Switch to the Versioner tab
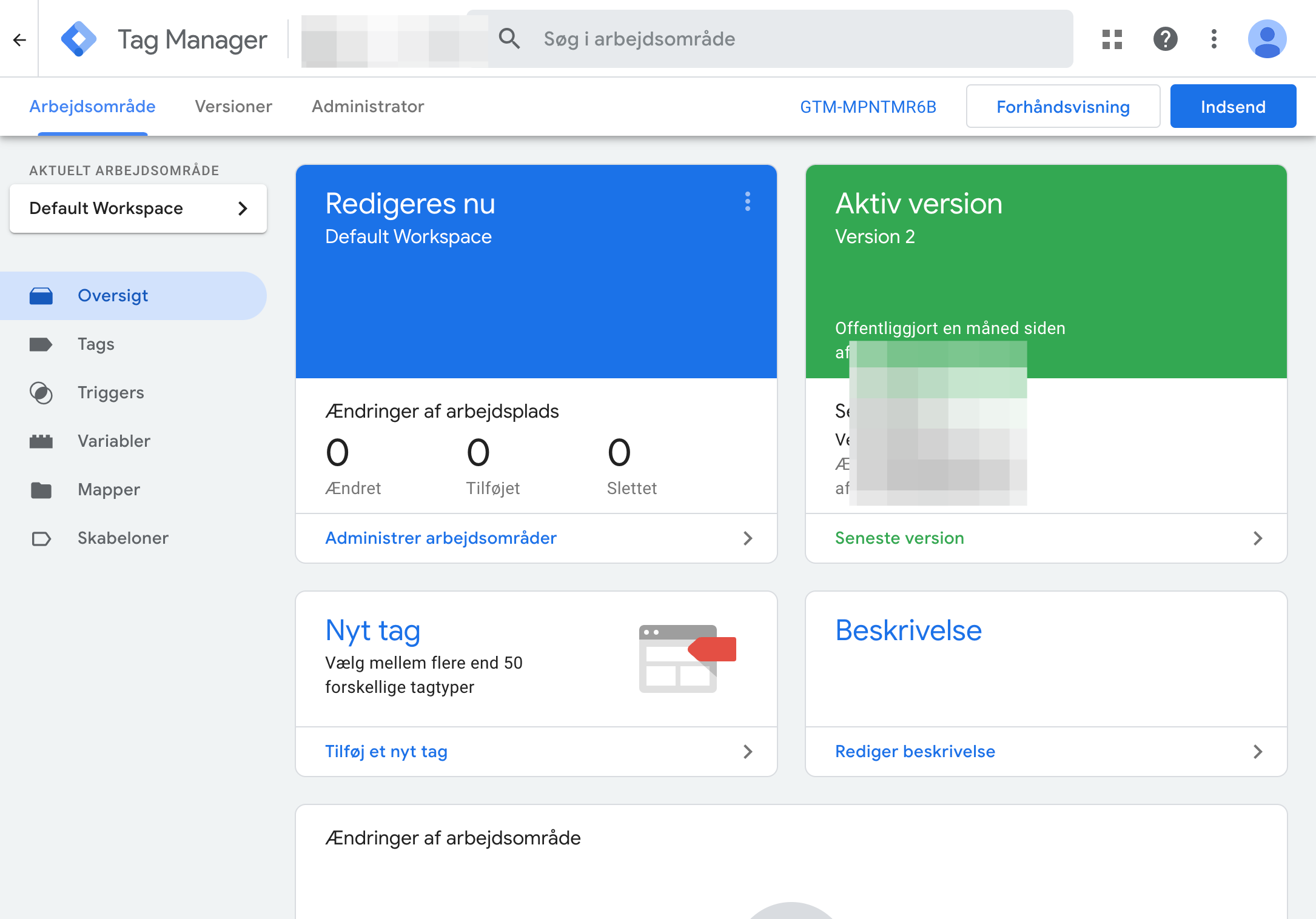Viewport: 1316px width, 919px height. (233, 107)
